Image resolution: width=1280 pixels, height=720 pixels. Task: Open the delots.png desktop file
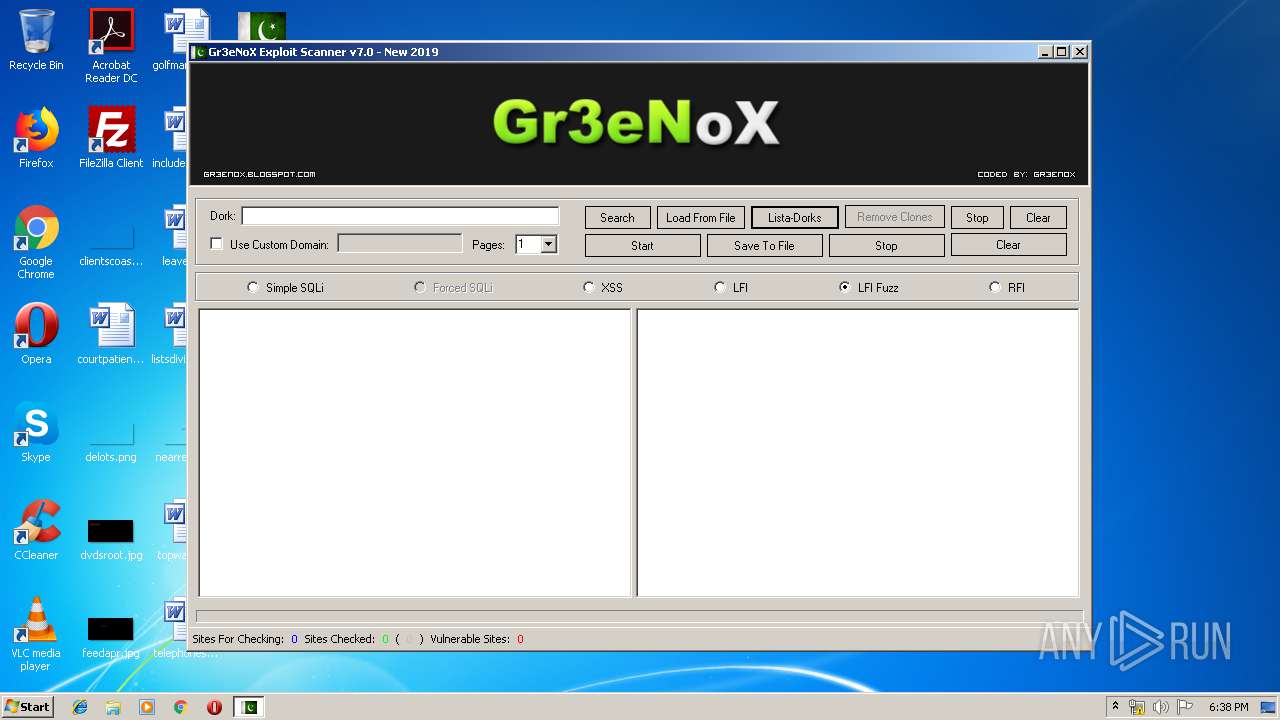pos(111,440)
